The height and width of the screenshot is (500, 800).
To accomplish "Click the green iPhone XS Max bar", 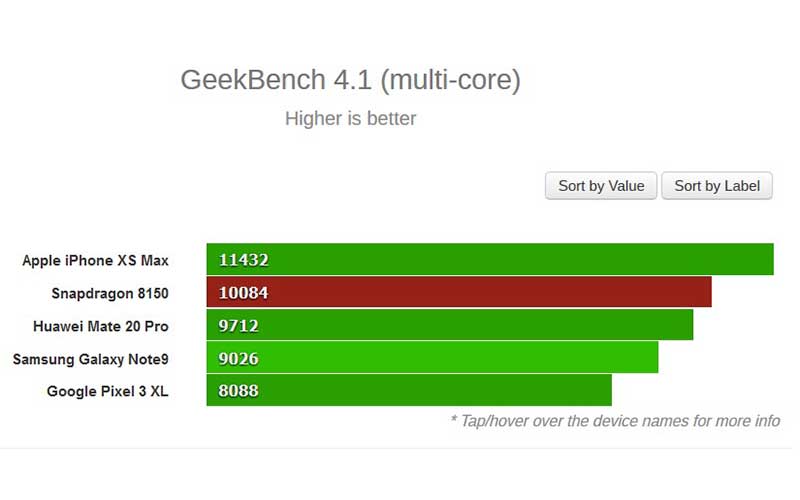I will 490,259.
